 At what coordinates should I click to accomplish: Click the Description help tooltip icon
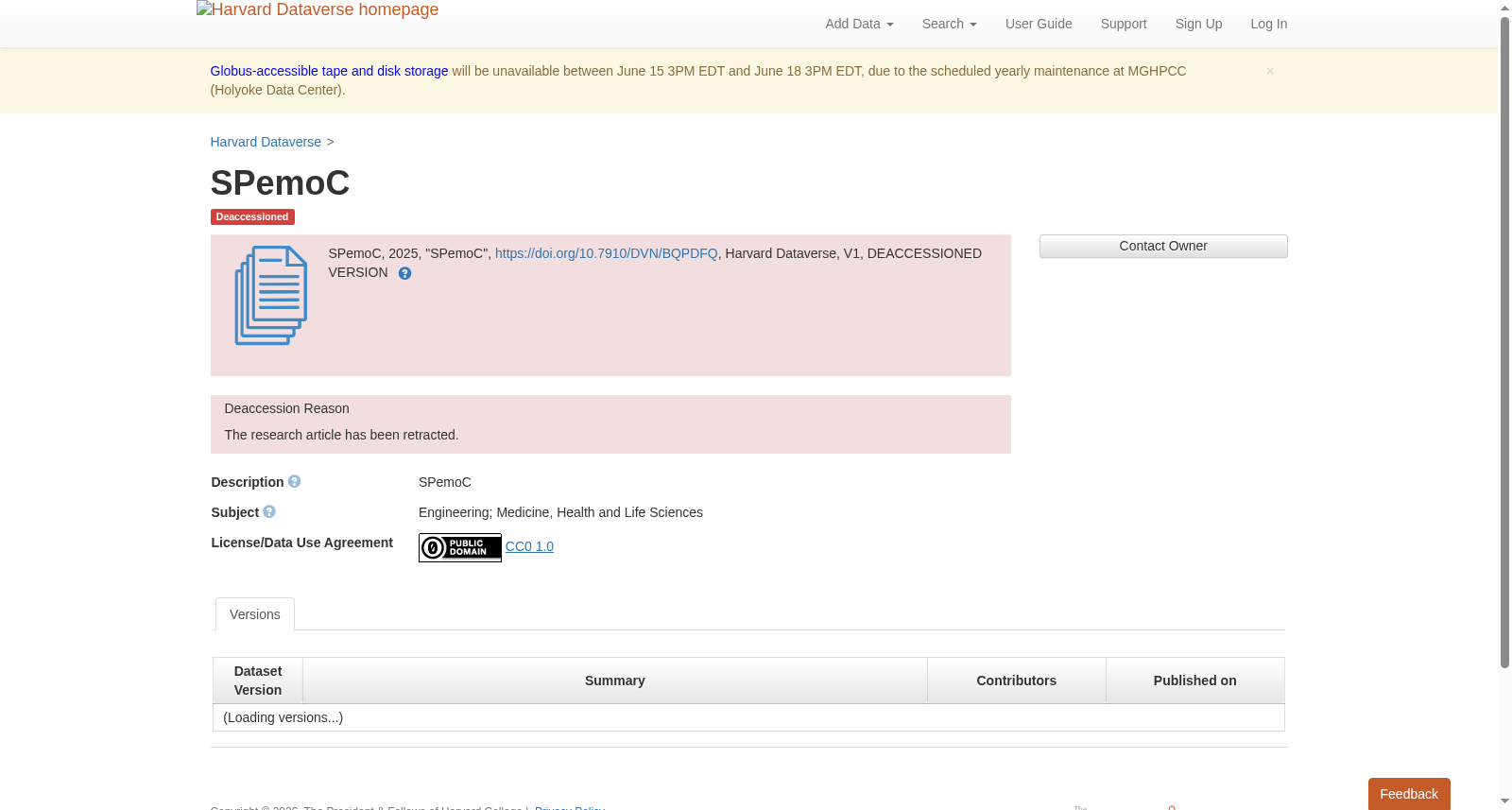click(295, 482)
